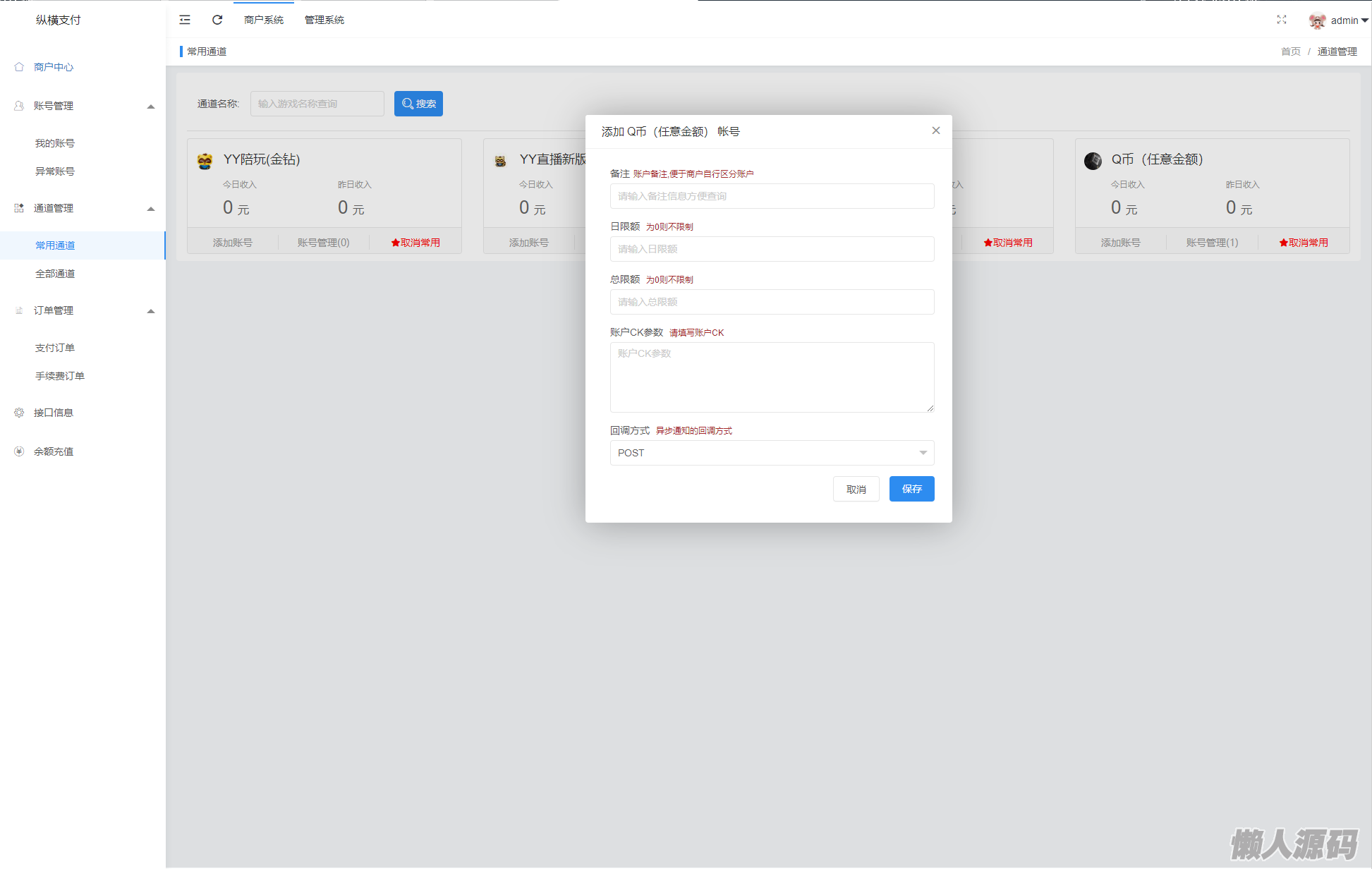Collapse the 账号管理 sidebar section
The width and height of the screenshot is (1372, 869).
click(150, 107)
